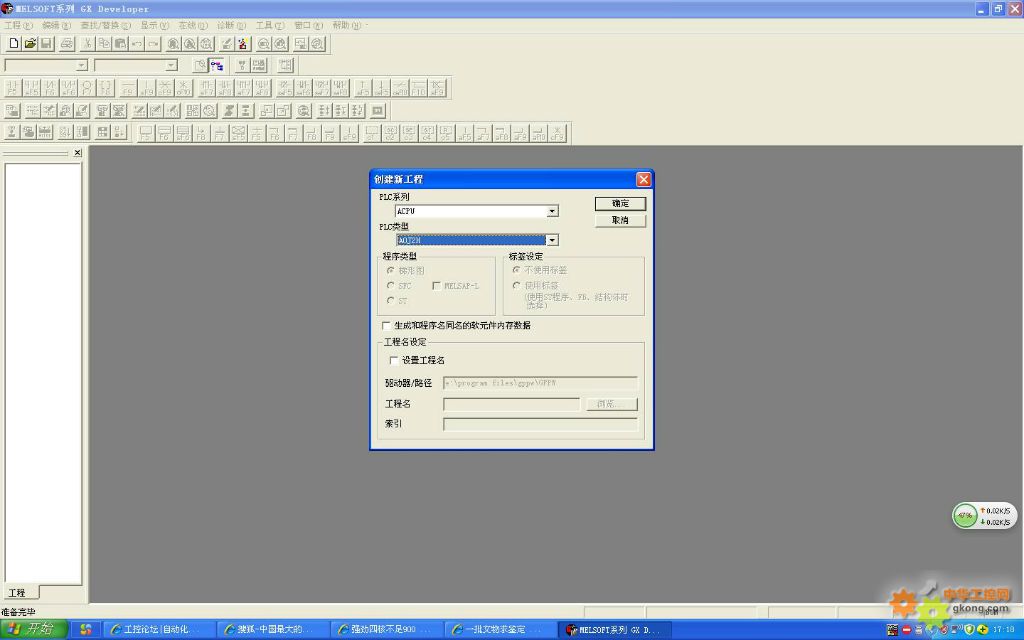
Task: Click the 工程名 input field
Action: point(511,404)
